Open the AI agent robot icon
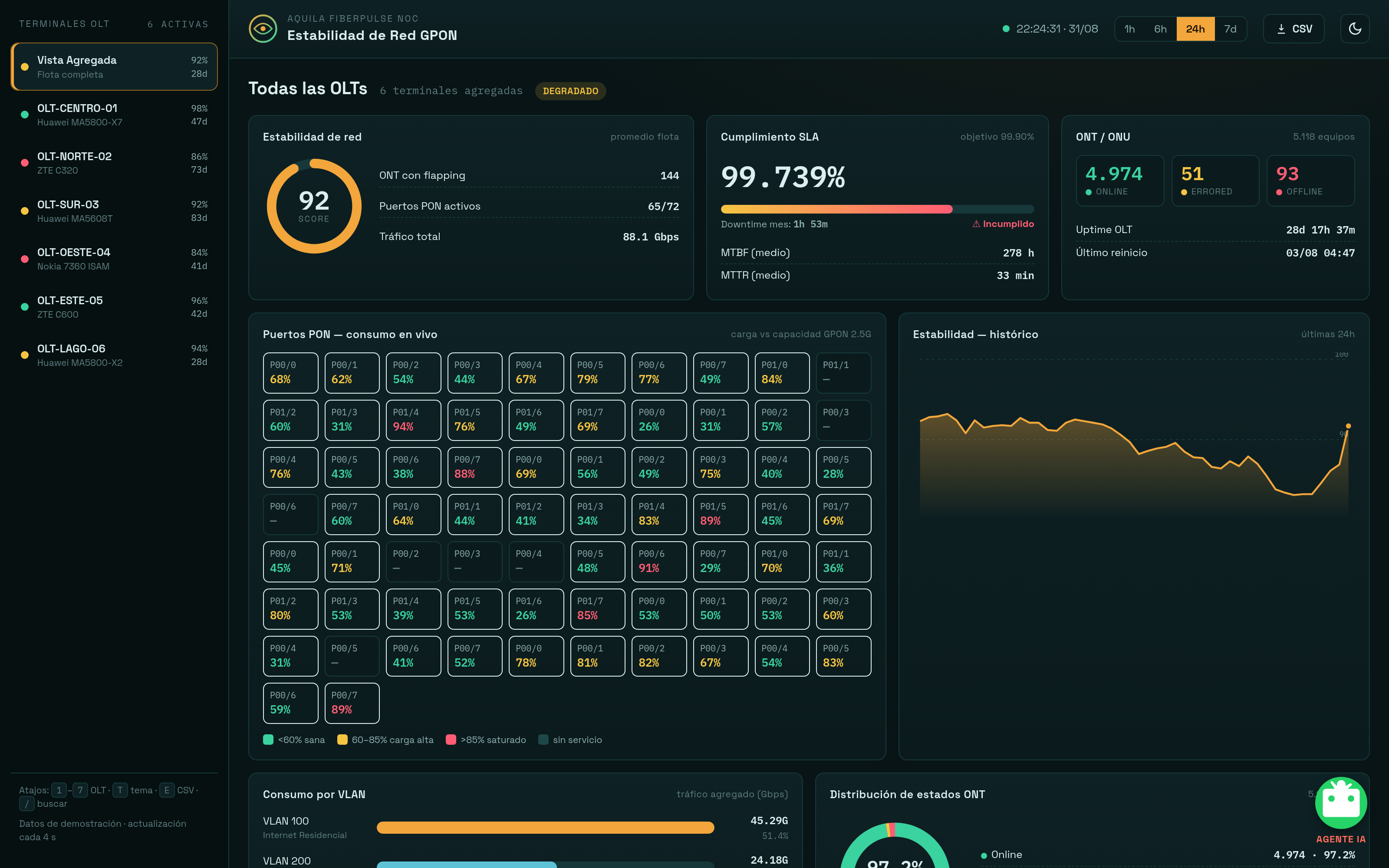 tap(1341, 802)
